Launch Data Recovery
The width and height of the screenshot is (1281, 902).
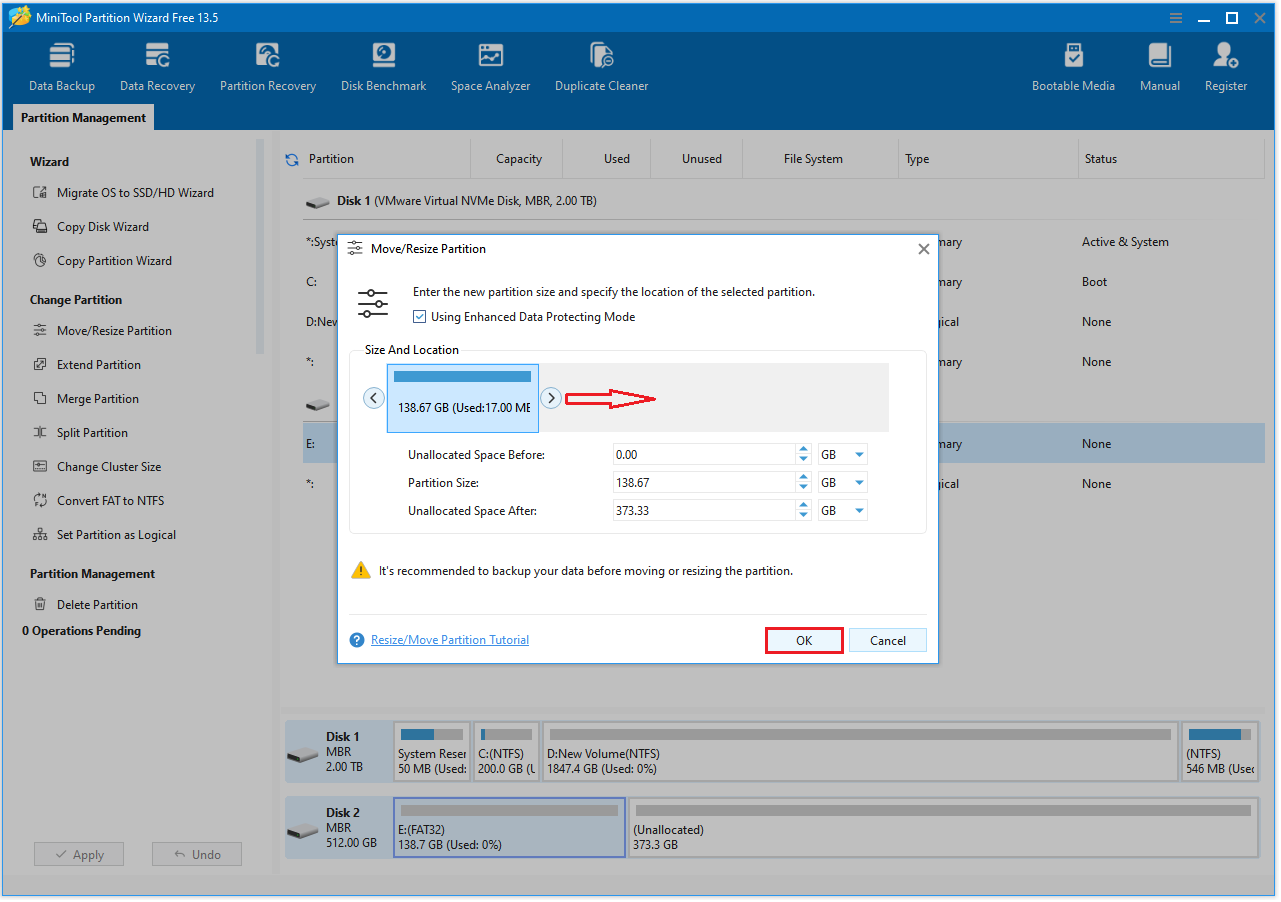pos(156,65)
